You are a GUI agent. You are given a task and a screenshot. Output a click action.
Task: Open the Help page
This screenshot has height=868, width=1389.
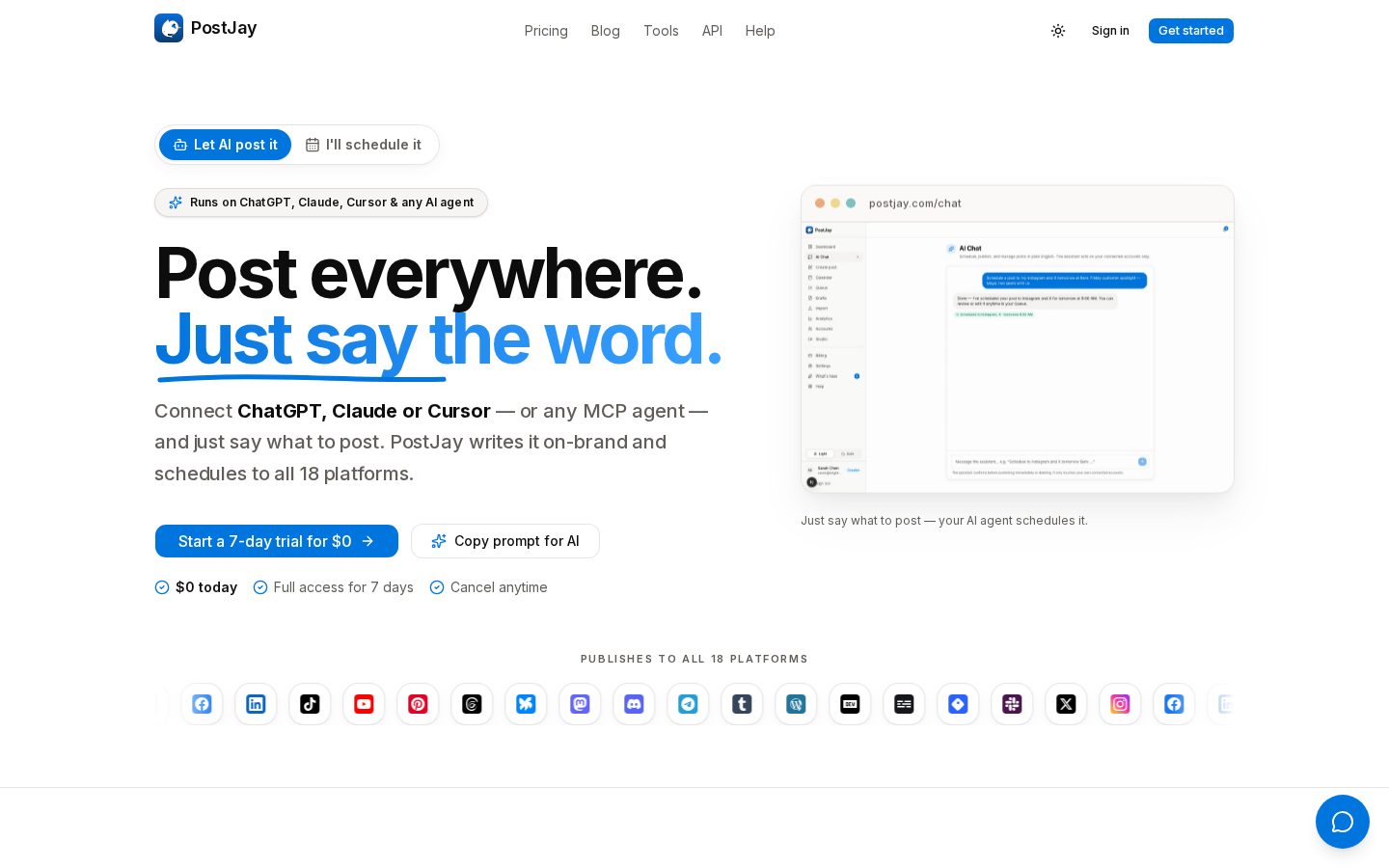coord(760,31)
